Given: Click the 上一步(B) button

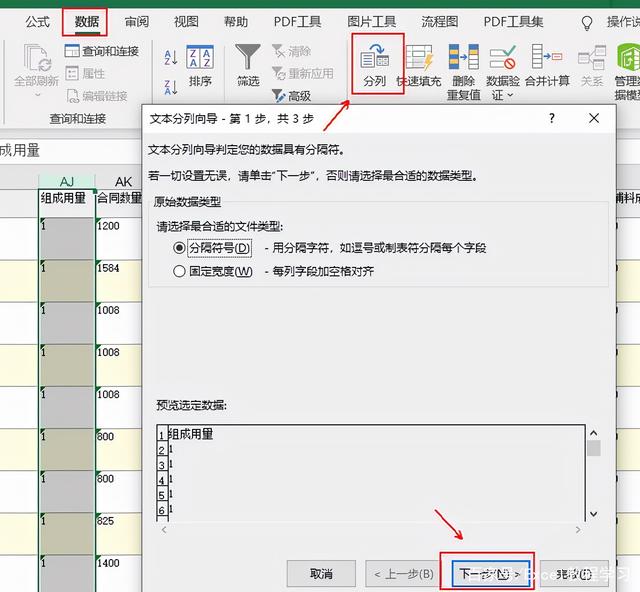Looking at the screenshot, I should (404, 574).
